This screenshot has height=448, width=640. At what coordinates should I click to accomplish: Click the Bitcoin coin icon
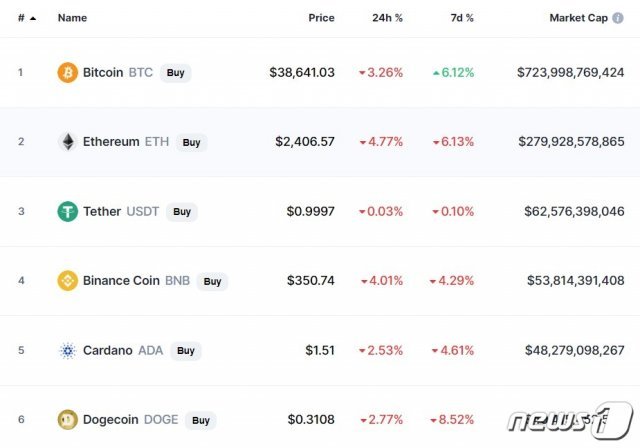point(67,73)
